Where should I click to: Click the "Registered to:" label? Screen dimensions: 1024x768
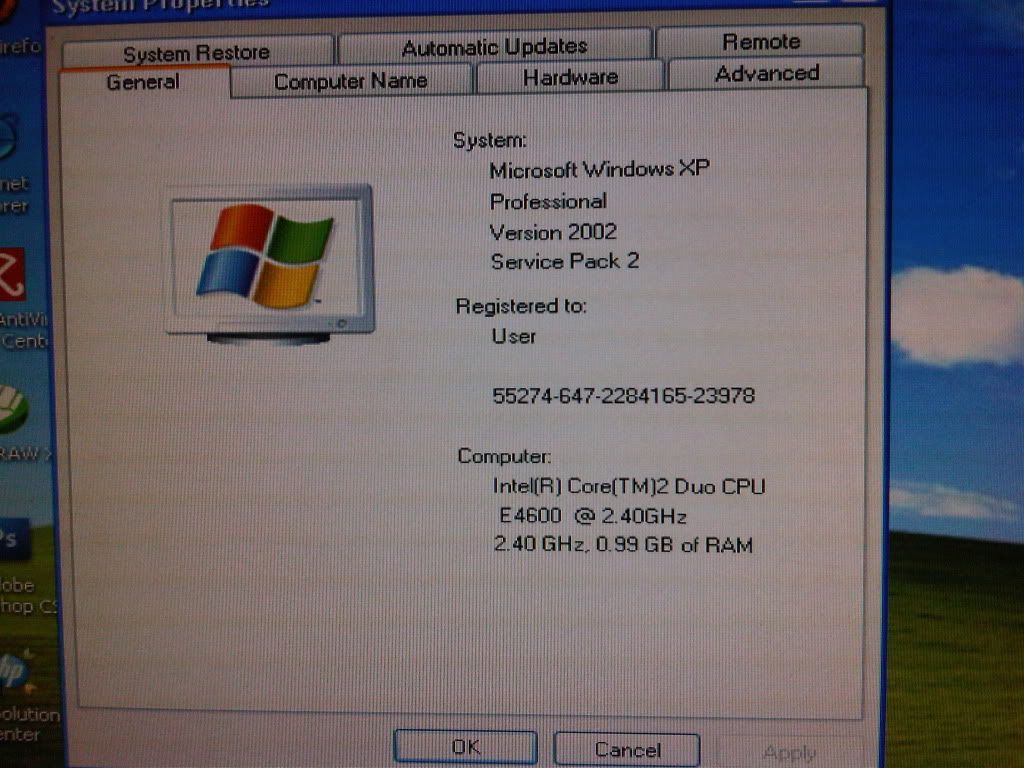click(x=521, y=306)
